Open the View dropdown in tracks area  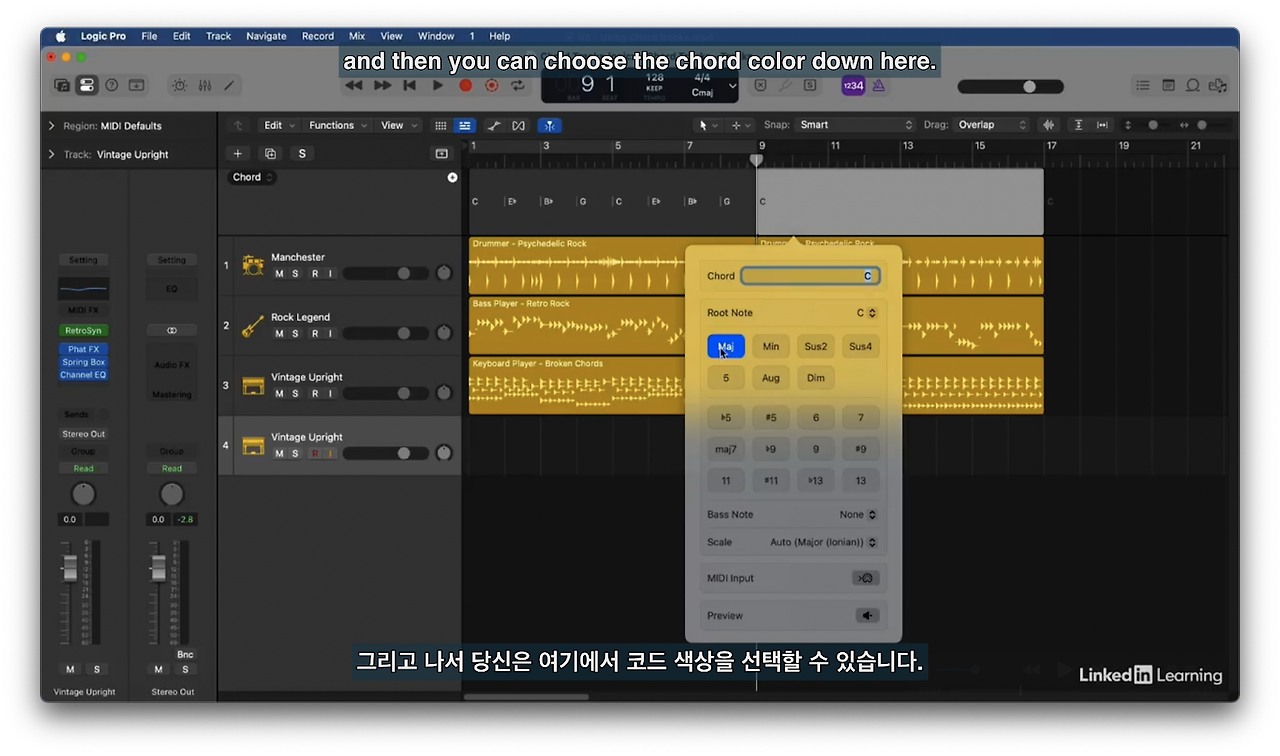pos(398,125)
